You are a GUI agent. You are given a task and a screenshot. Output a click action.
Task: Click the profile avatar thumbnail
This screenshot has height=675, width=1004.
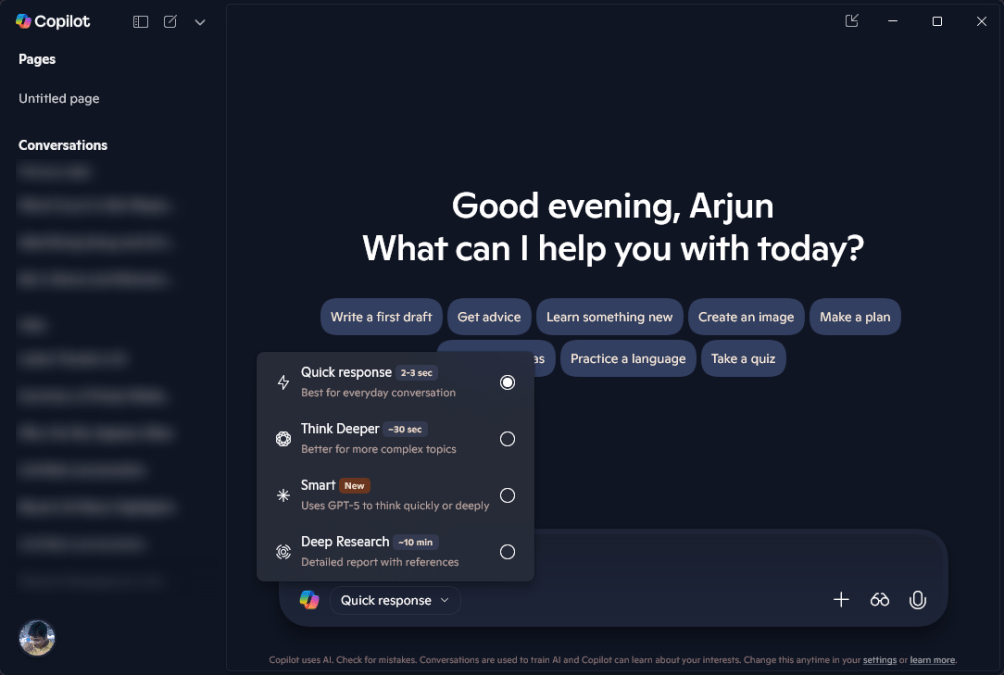tap(36, 638)
